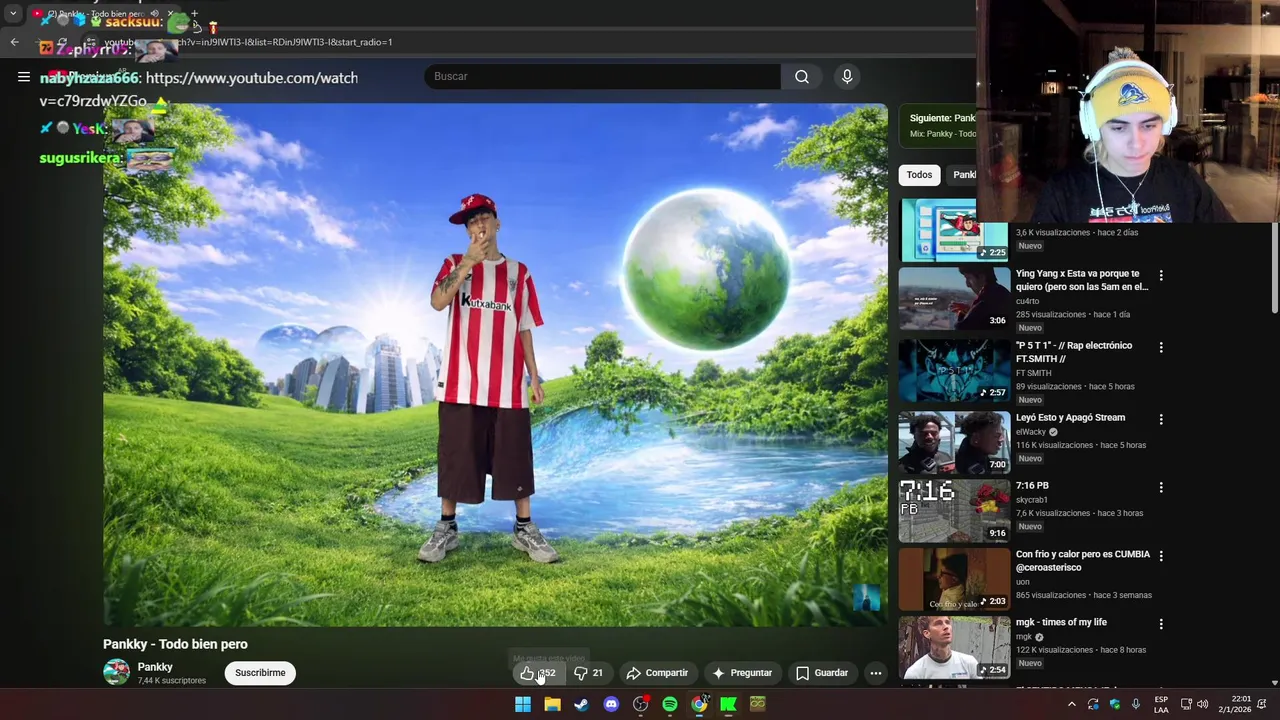Click the Compartir share button
This screenshot has width=1280, height=720.
[x=657, y=673]
